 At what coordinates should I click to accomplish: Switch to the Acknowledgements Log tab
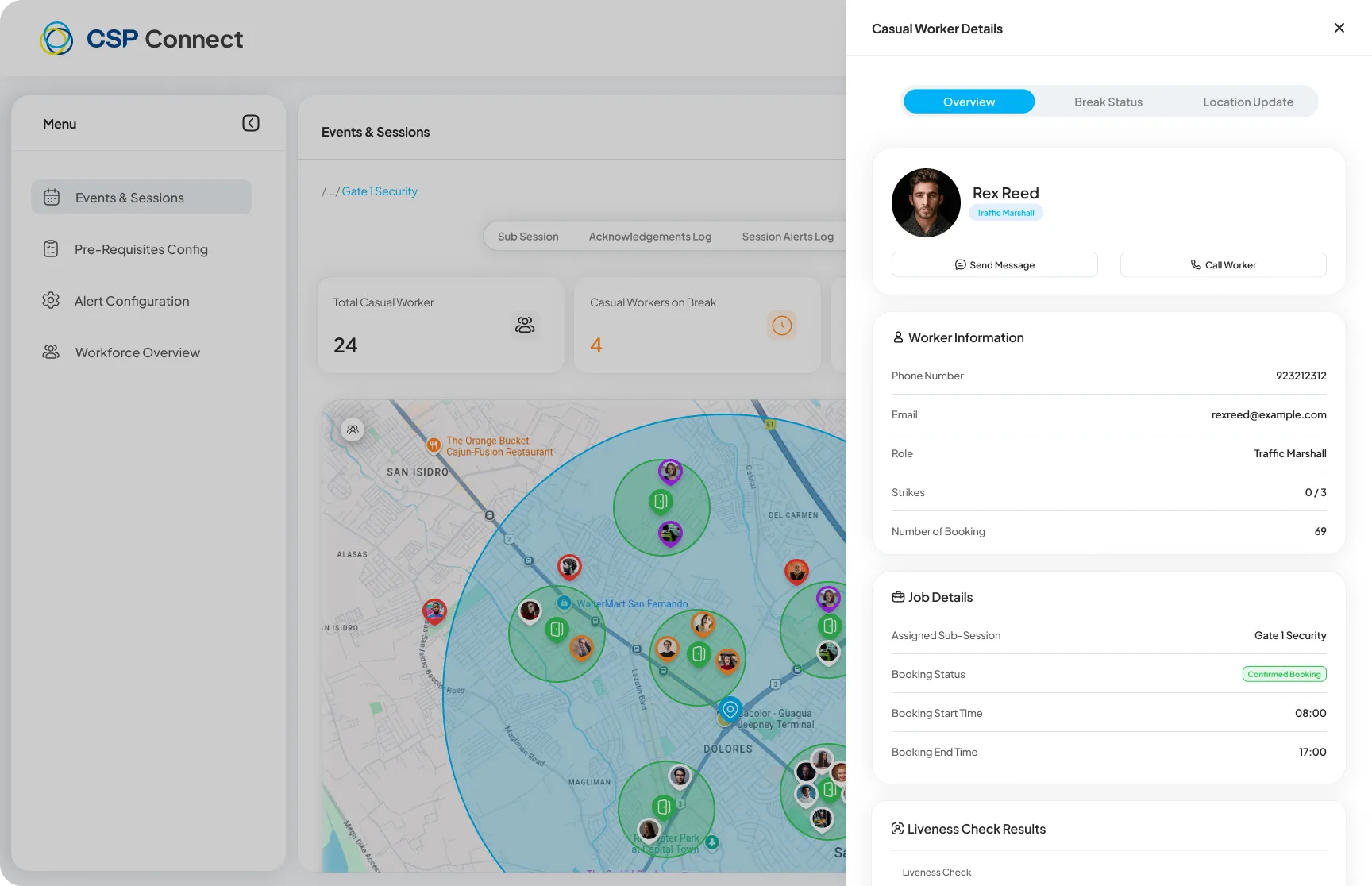point(650,237)
